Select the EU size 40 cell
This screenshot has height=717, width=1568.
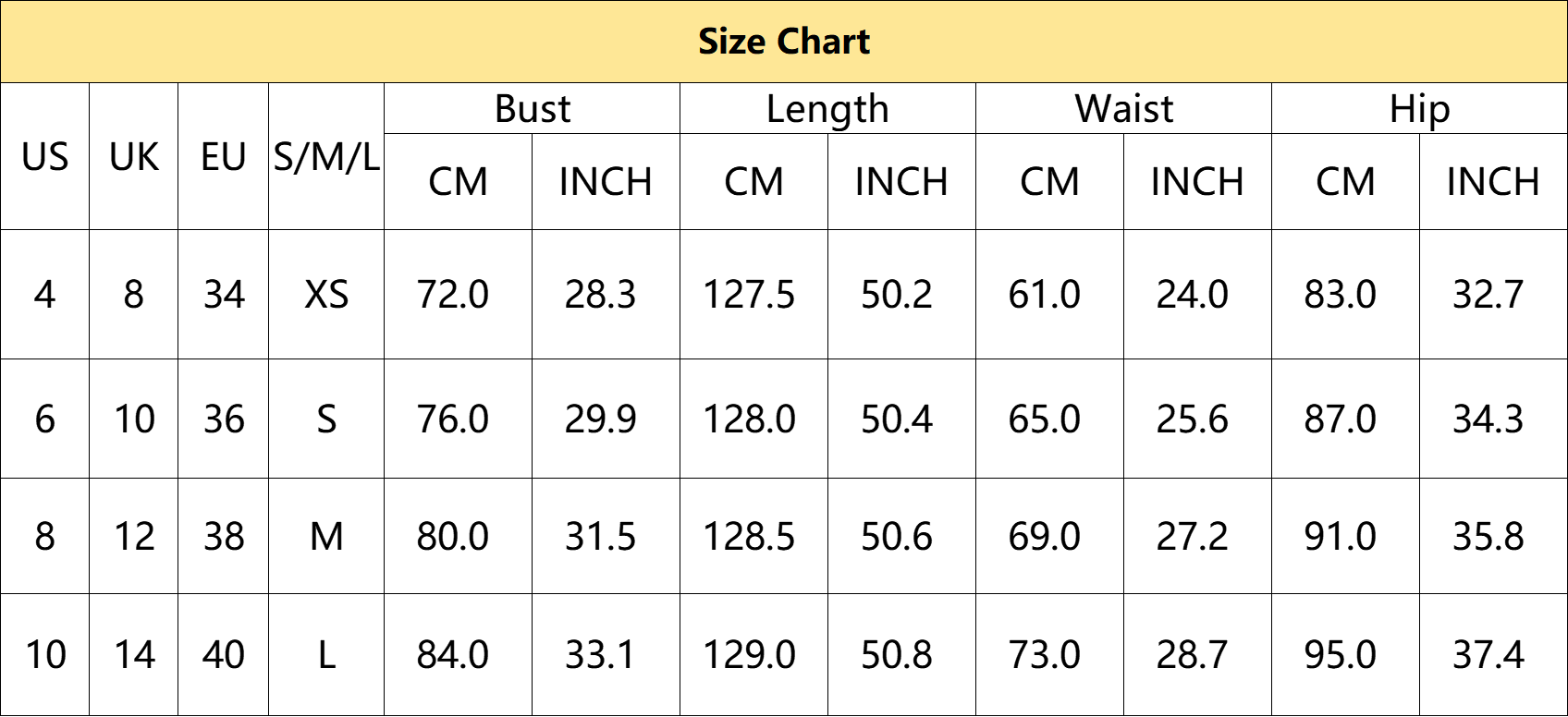[x=223, y=654]
